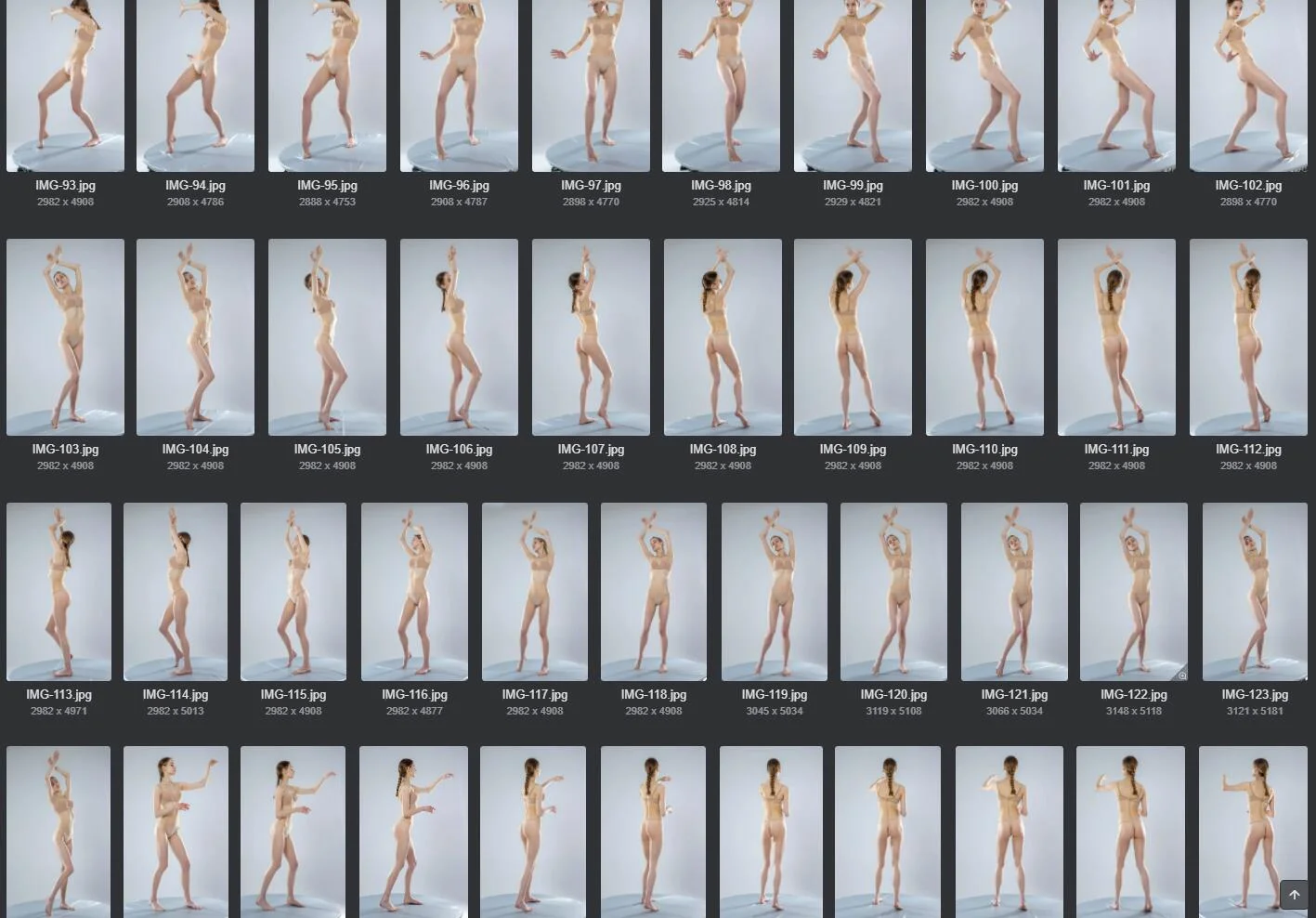Click the 3121 x 5181 dimensions text

pos(1255,711)
